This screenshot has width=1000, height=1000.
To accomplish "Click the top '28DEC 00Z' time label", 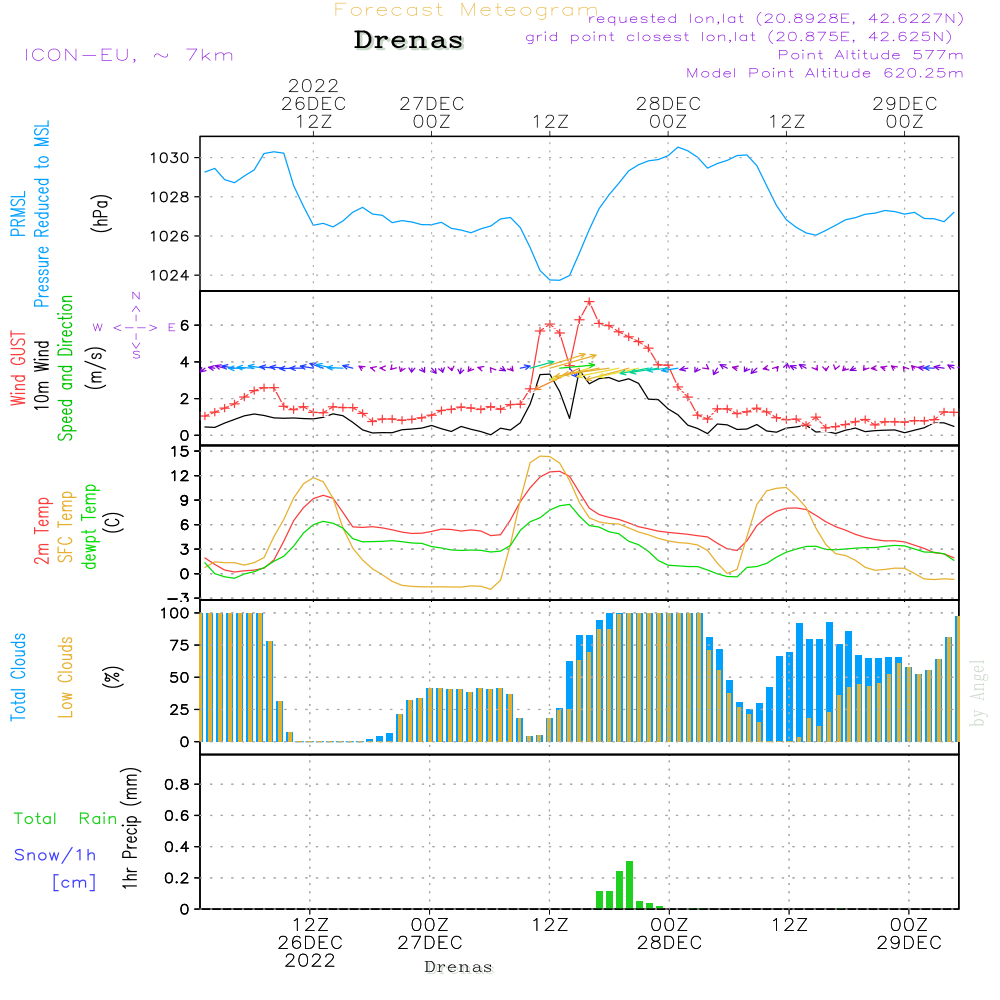I will (668, 113).
